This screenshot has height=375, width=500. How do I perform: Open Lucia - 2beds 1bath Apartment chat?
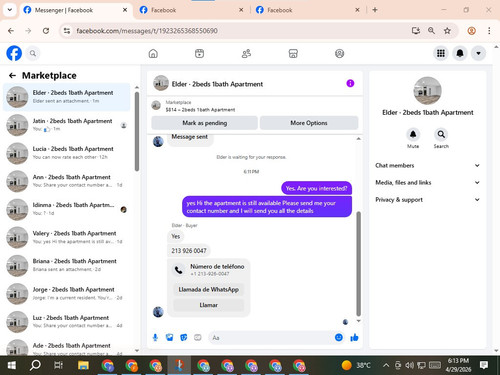coord(67,153)
